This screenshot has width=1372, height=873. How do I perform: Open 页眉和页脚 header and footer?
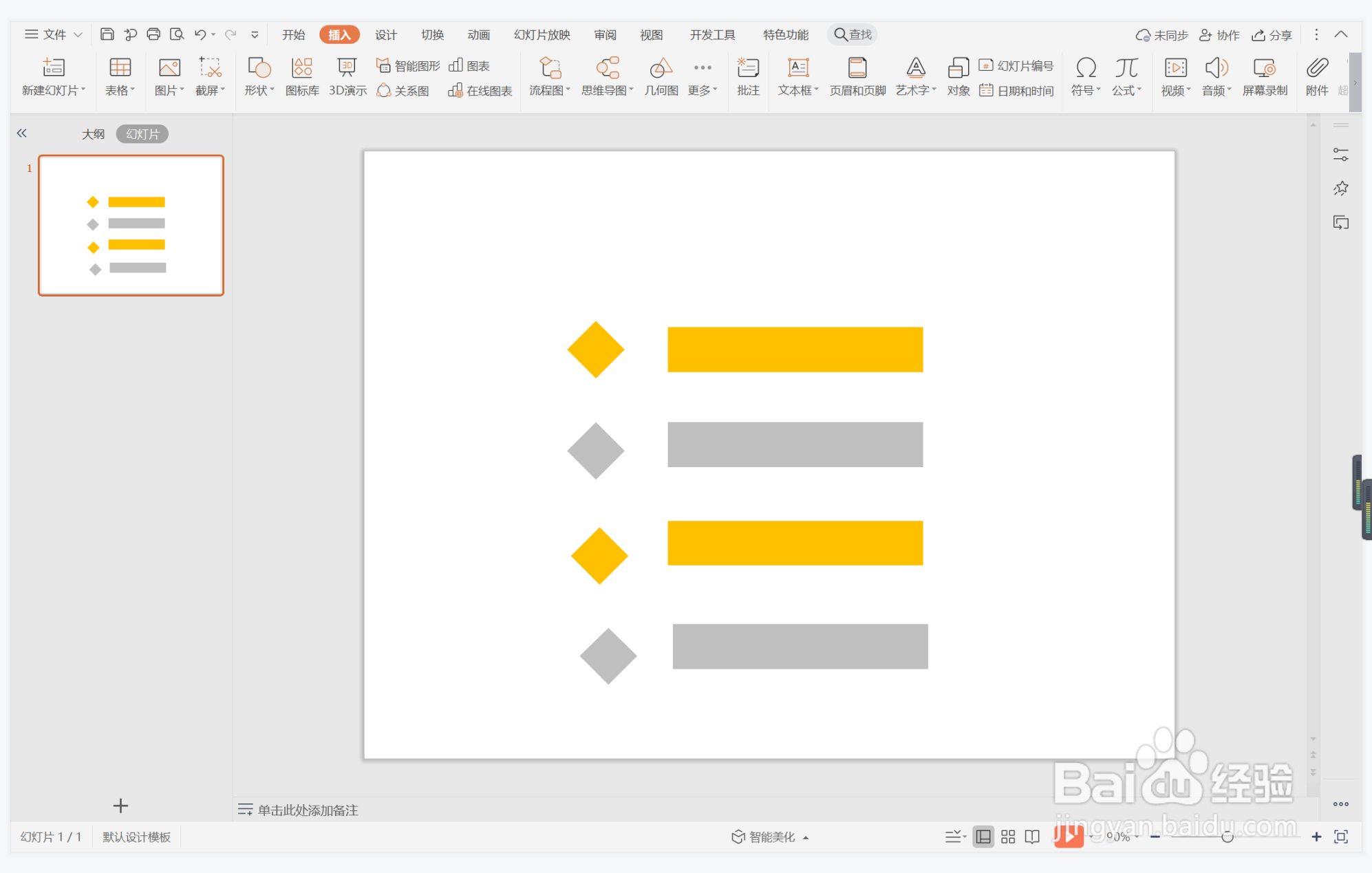(857, 76)
